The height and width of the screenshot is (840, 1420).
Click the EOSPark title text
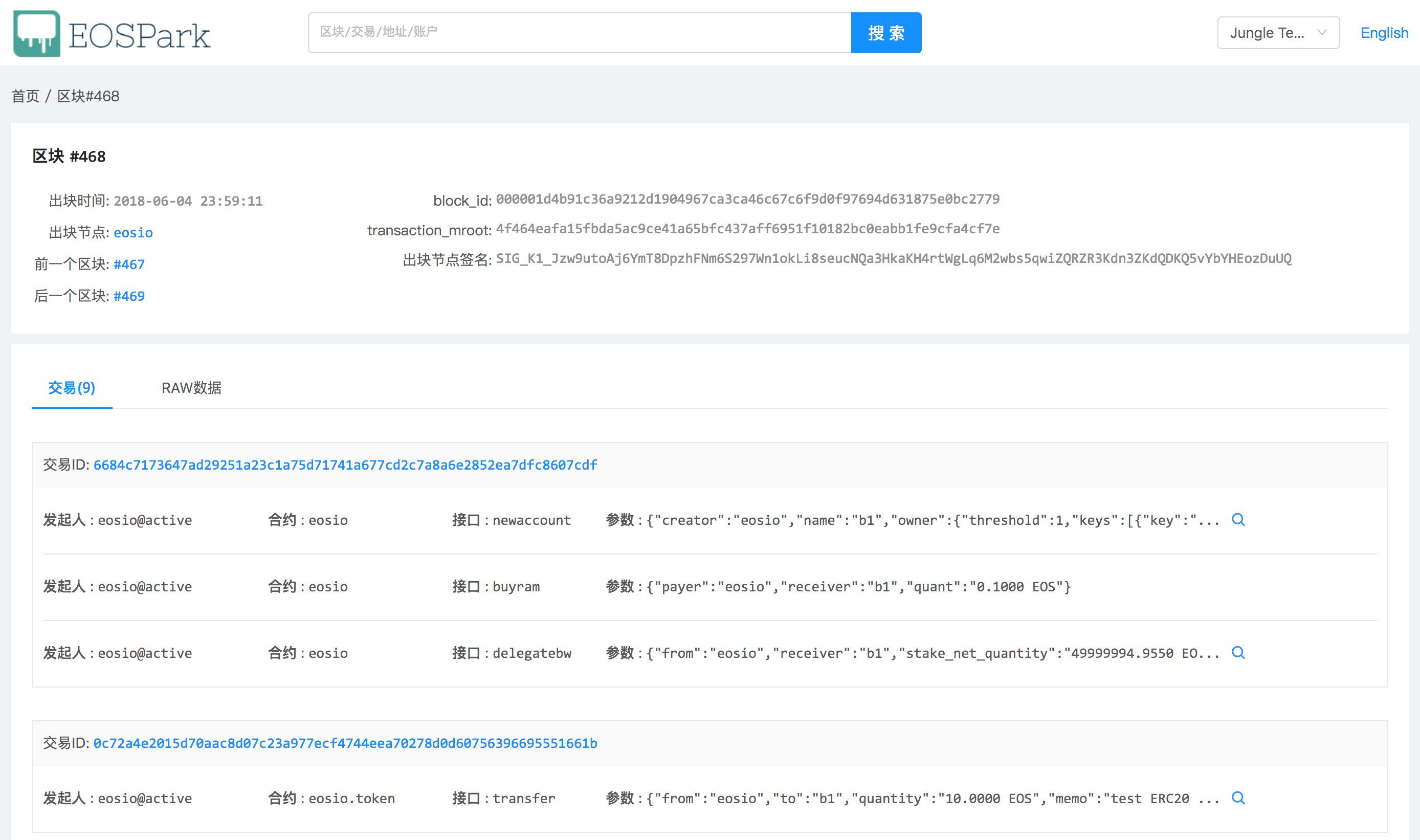[x=139, y=35]
